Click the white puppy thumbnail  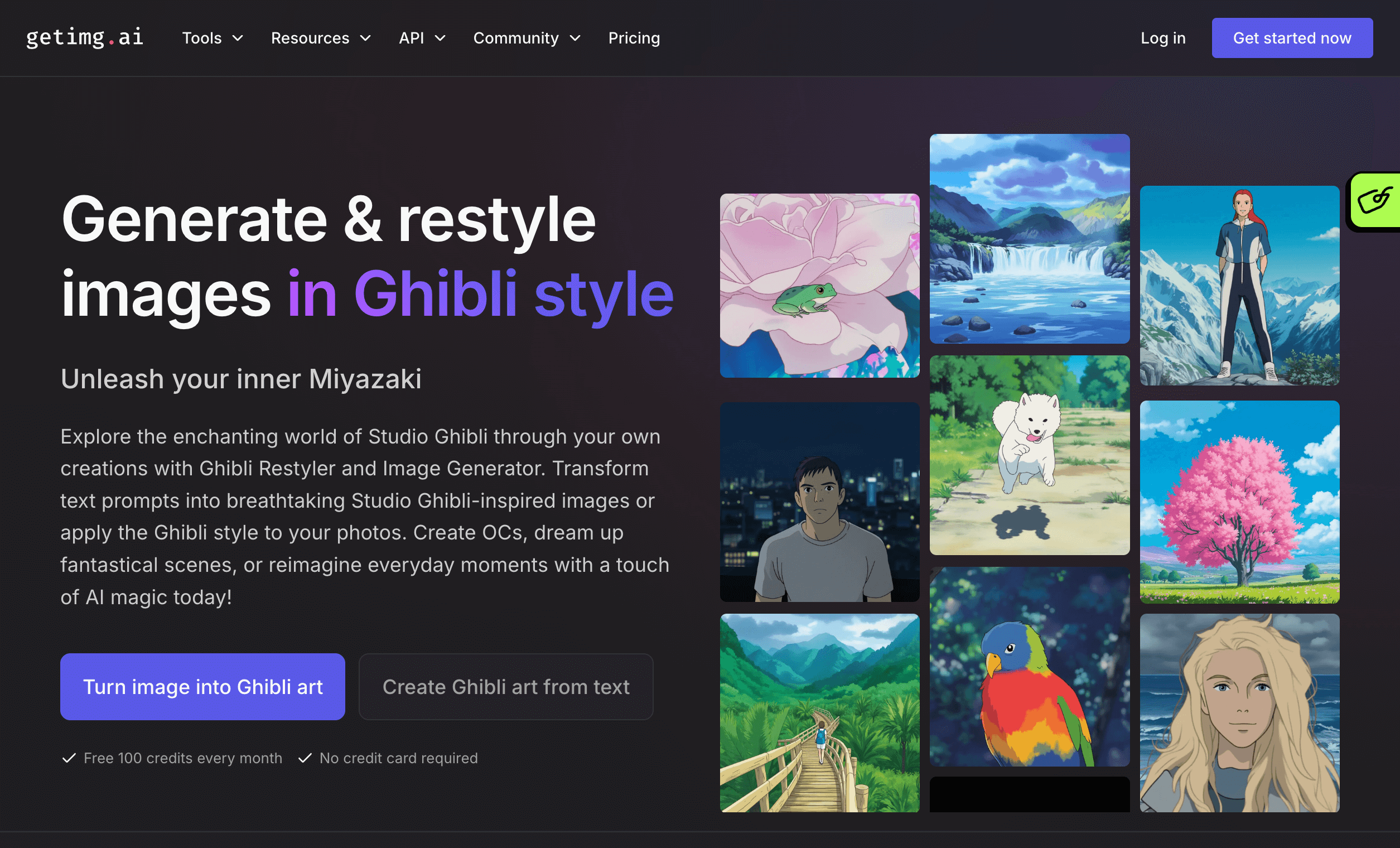click(1030, 455)
